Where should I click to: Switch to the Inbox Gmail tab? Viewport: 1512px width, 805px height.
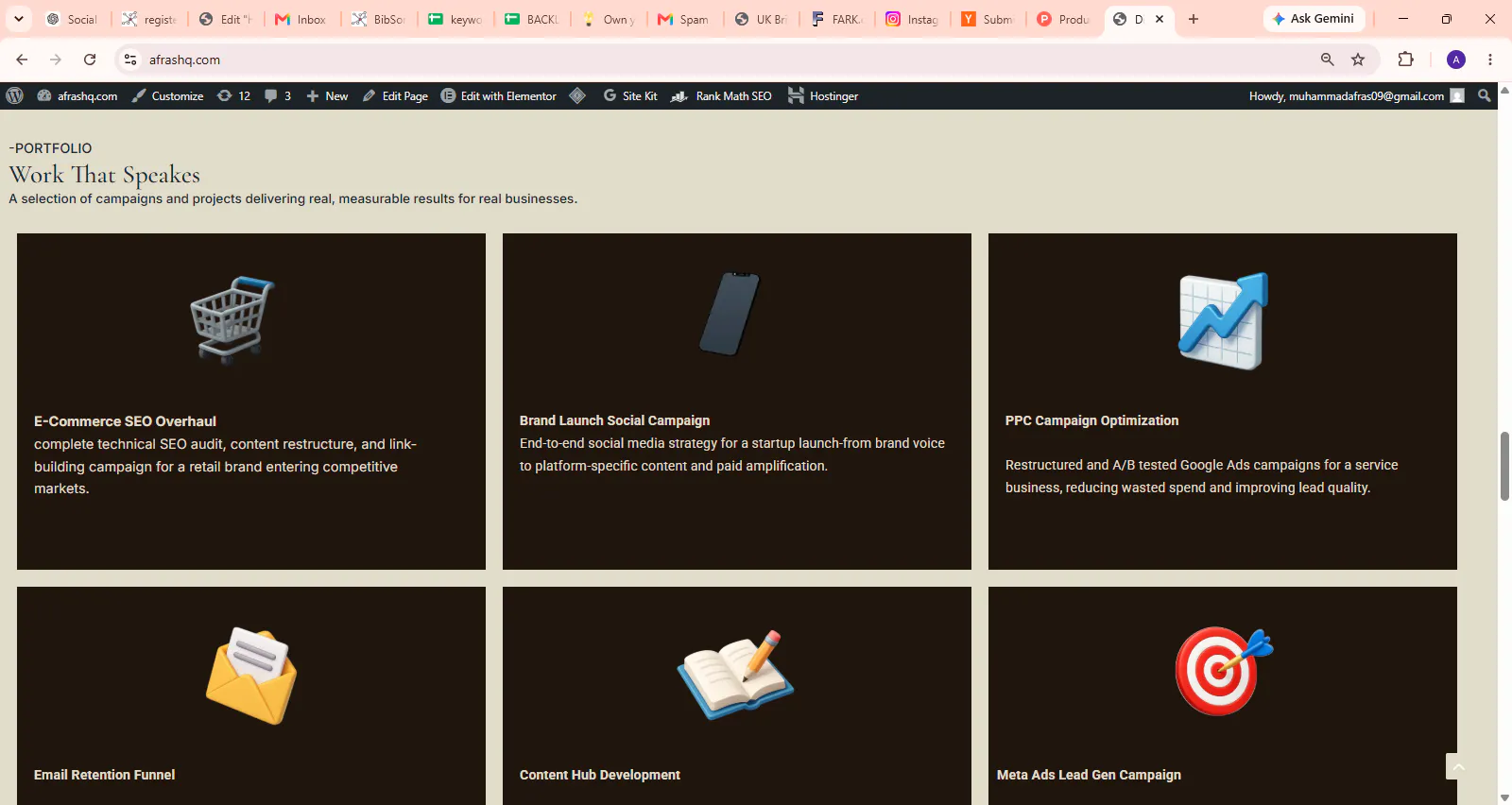point(301,19)
